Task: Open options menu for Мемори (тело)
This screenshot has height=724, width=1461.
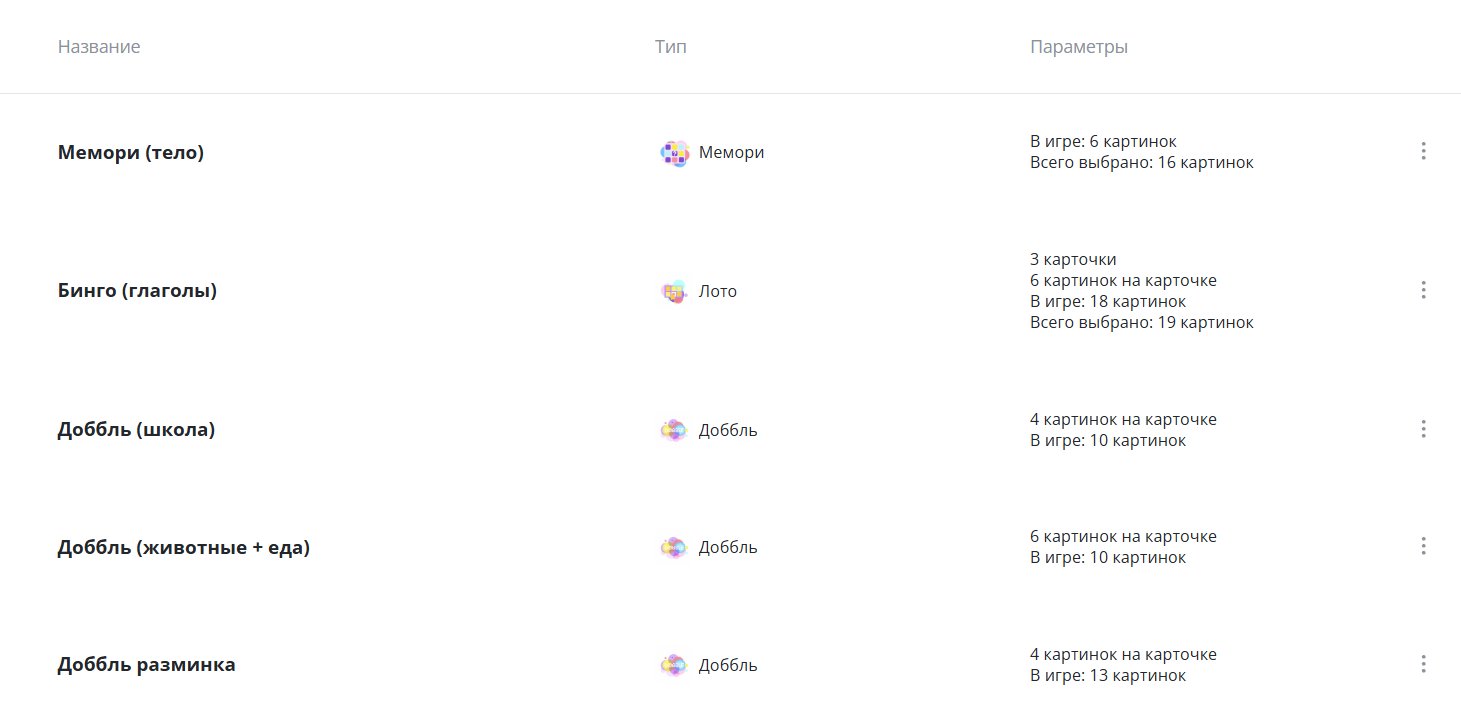Action: click(1423, 151)
